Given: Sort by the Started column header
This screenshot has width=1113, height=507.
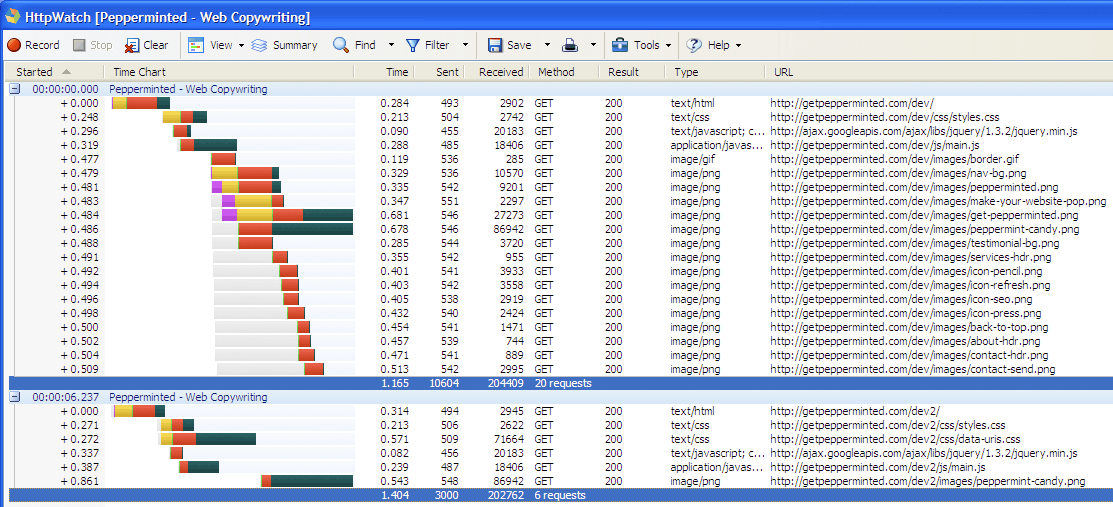Looking at the screenshot, I should click(x=35, y=72).
